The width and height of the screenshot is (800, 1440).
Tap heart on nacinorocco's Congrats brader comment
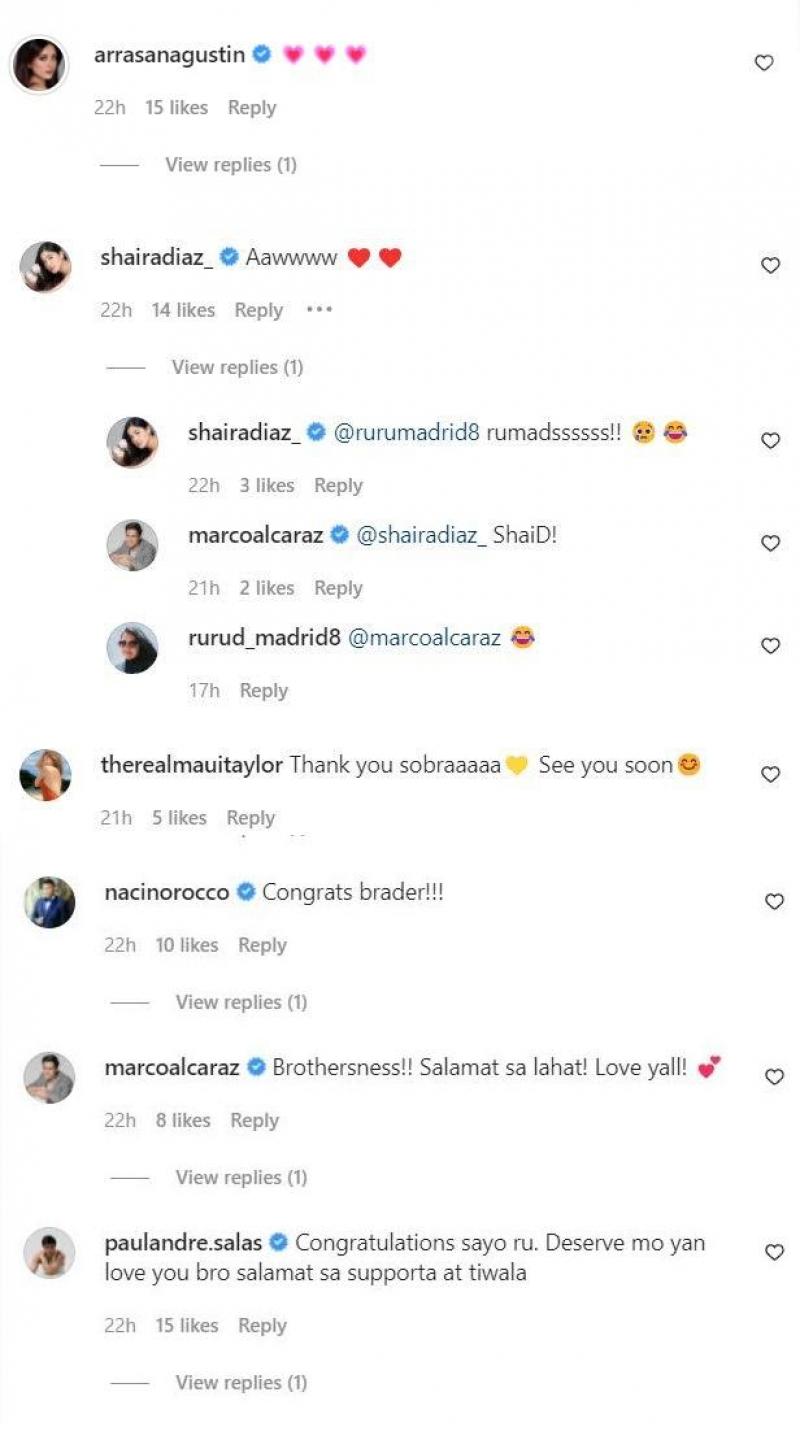coord(774,901)
